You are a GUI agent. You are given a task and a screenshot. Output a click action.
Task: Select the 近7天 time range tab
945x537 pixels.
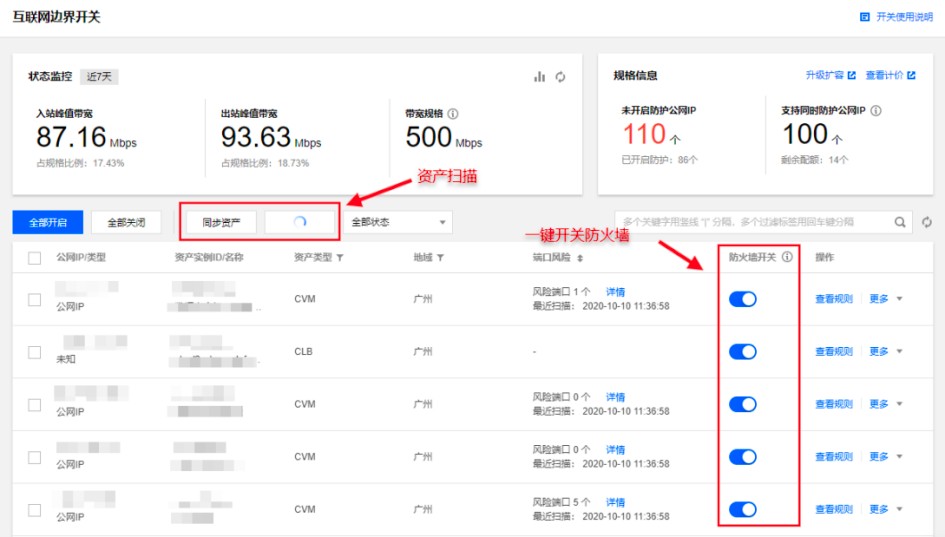tap(100, 76)
